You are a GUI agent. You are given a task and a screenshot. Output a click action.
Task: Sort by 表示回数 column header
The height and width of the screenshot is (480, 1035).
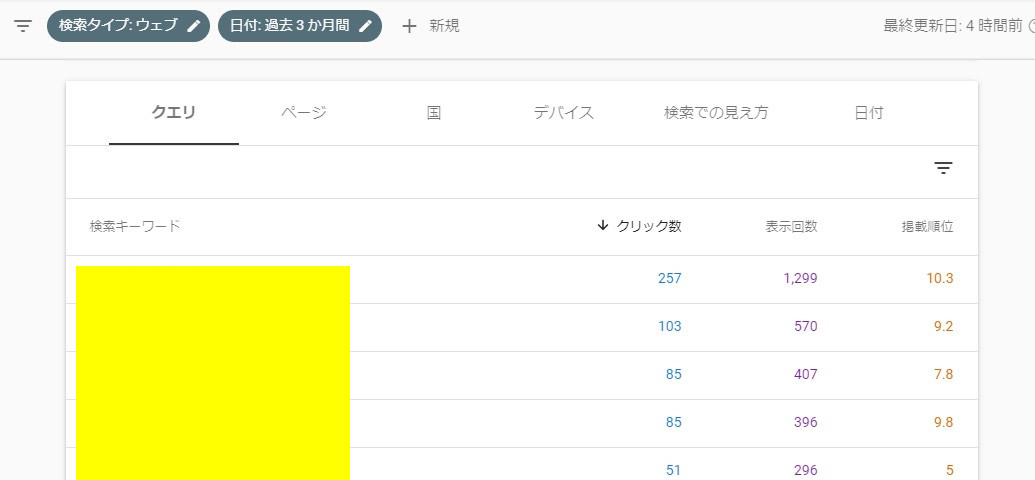(x=791, y=226)
